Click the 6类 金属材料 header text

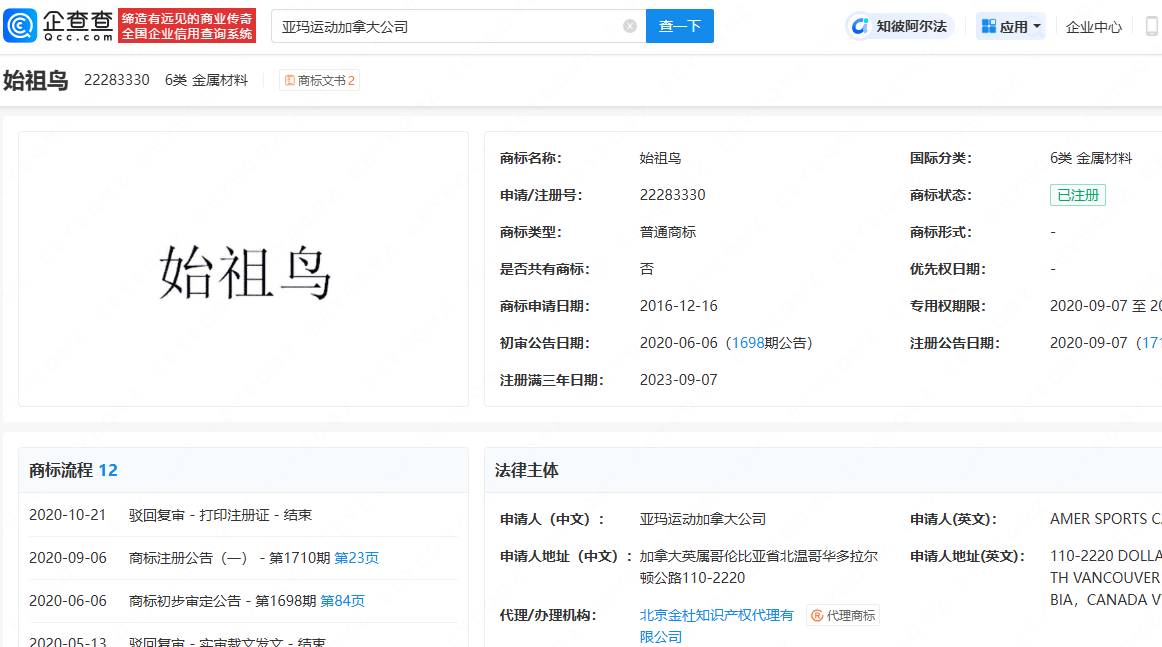click(206, 80)
